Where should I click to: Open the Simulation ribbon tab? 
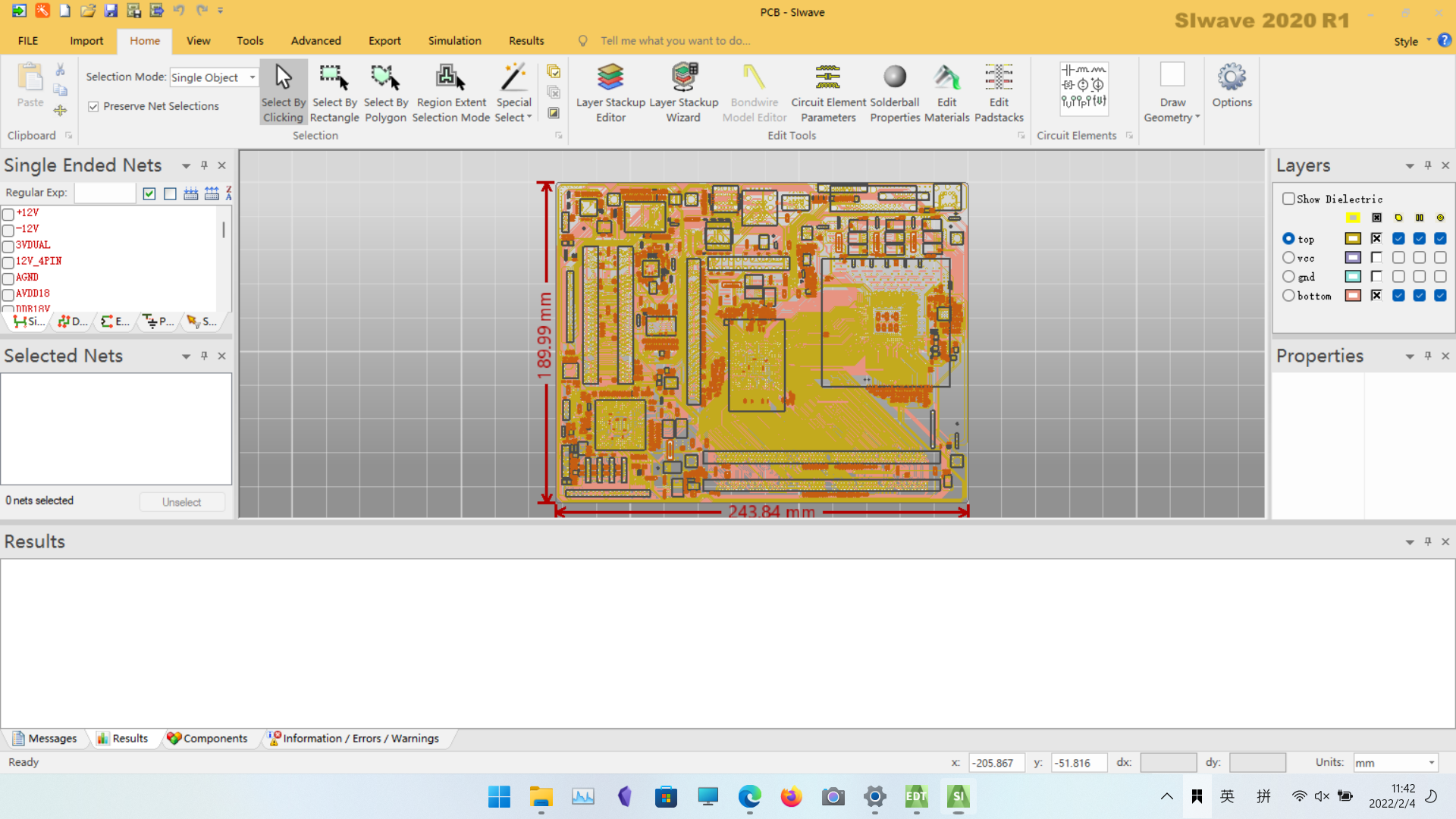click(x=454, y=41)
